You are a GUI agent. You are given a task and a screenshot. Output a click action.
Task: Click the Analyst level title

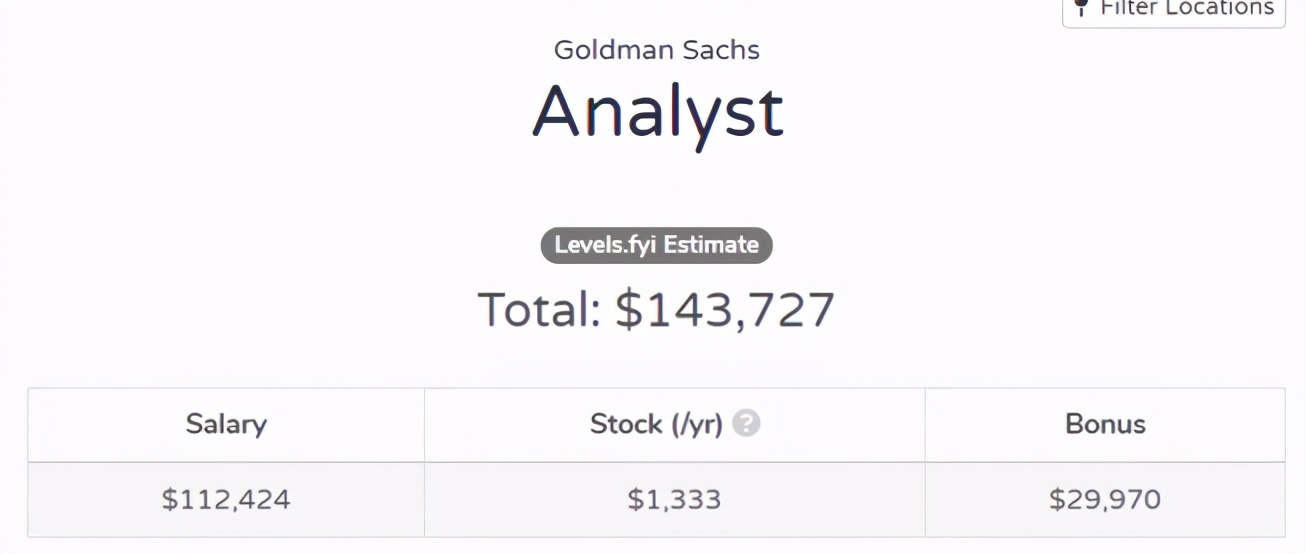(x=658, y=112)
